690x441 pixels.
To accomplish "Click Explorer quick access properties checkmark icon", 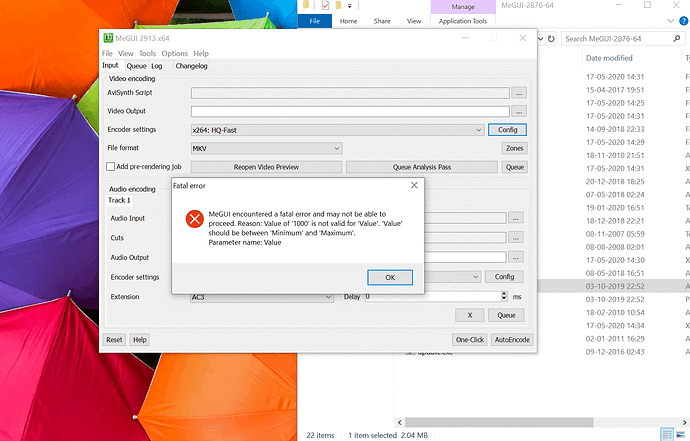I will (x=326, y=5).
